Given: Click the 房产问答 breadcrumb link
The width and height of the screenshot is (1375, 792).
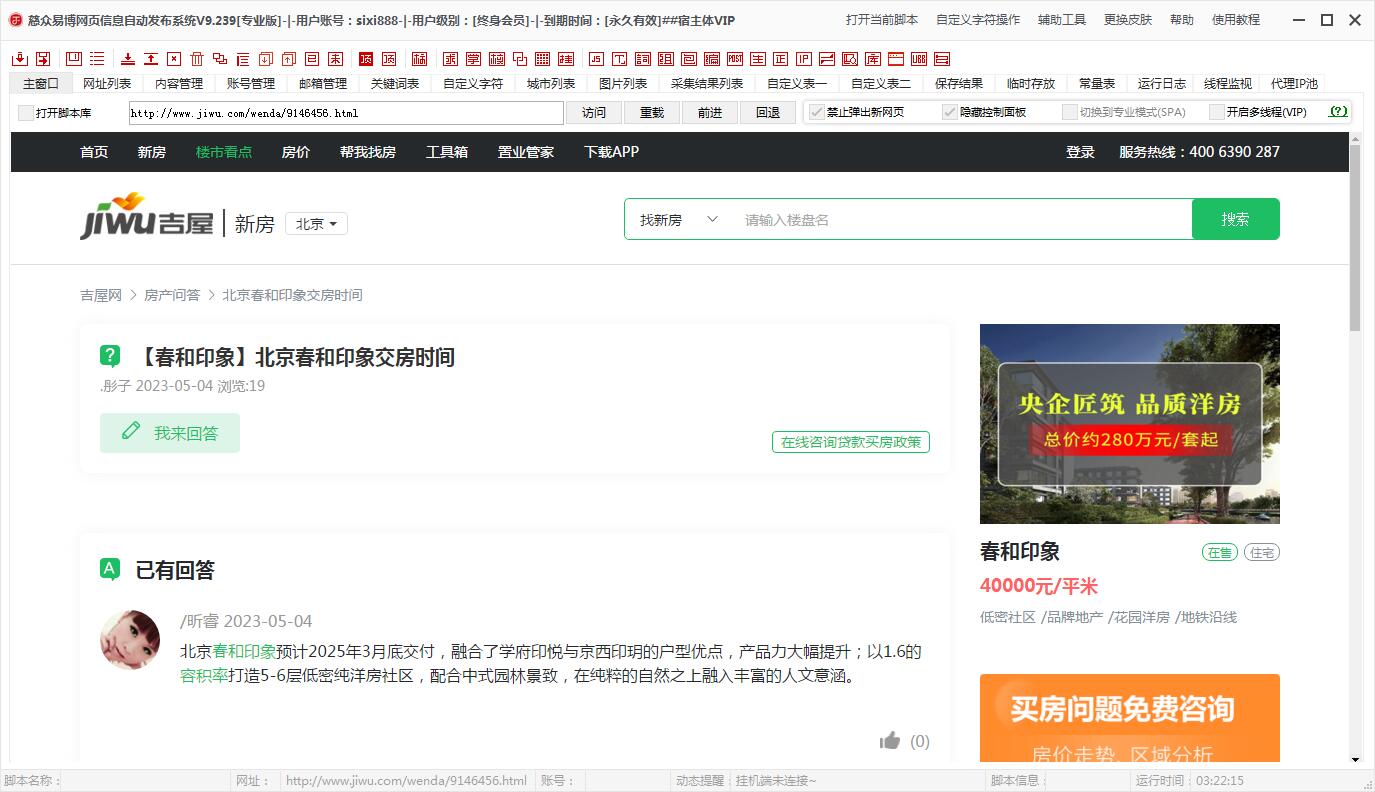Looking at the screenshot, I should pos(172,295).
